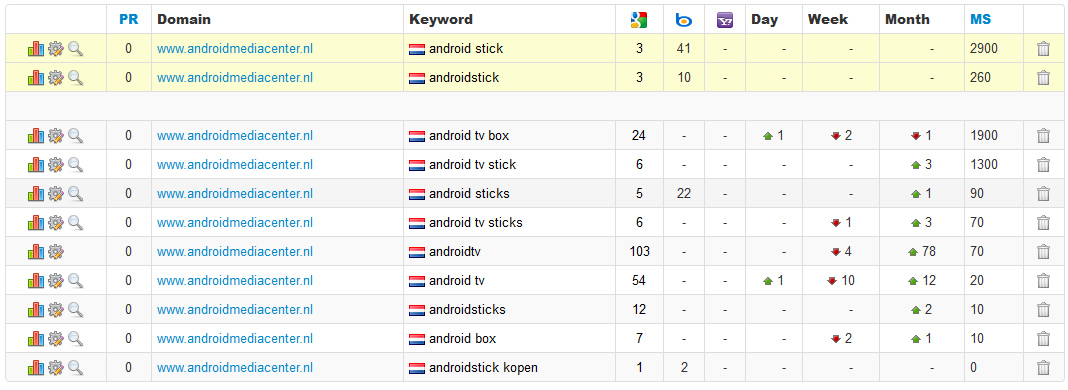Click trash icon for androidtv row
This screenshot has height=390, width=1068.
tap(1043, 252)
